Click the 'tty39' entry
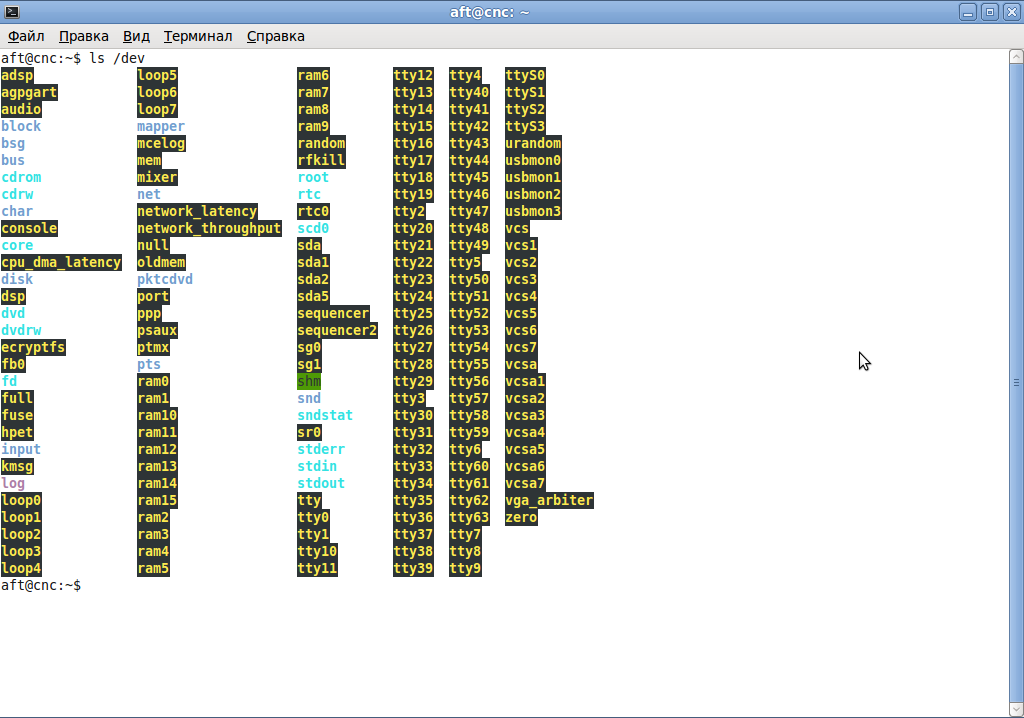The width and height of the screenshot is (1024, 718). click(413, 568)
